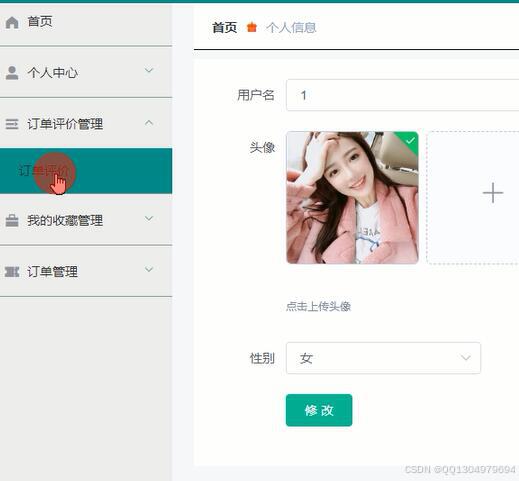
Task: Go to 首页 in the breadcrumb
Action: tap(225, 27)
